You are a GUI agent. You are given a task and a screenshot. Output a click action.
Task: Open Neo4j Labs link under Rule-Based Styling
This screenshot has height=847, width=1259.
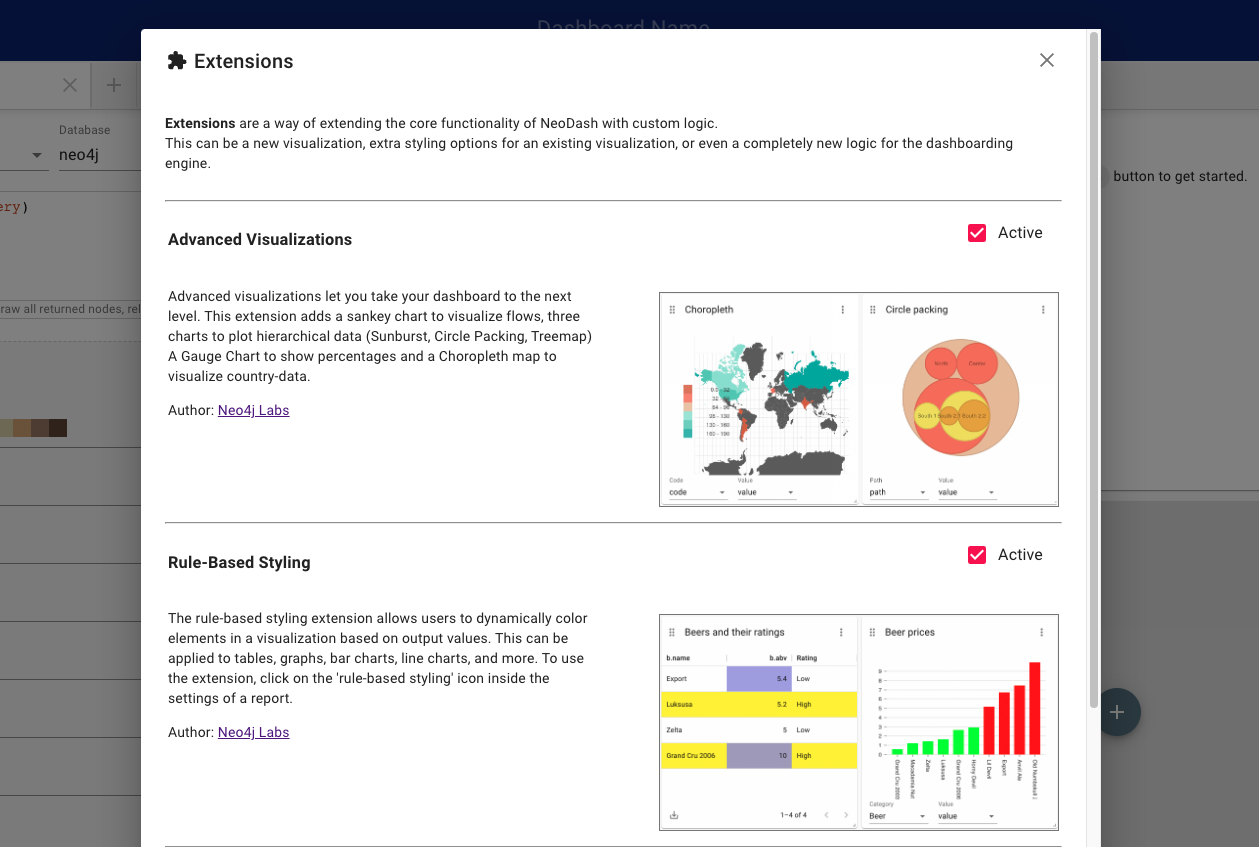(x=254, y=732)
